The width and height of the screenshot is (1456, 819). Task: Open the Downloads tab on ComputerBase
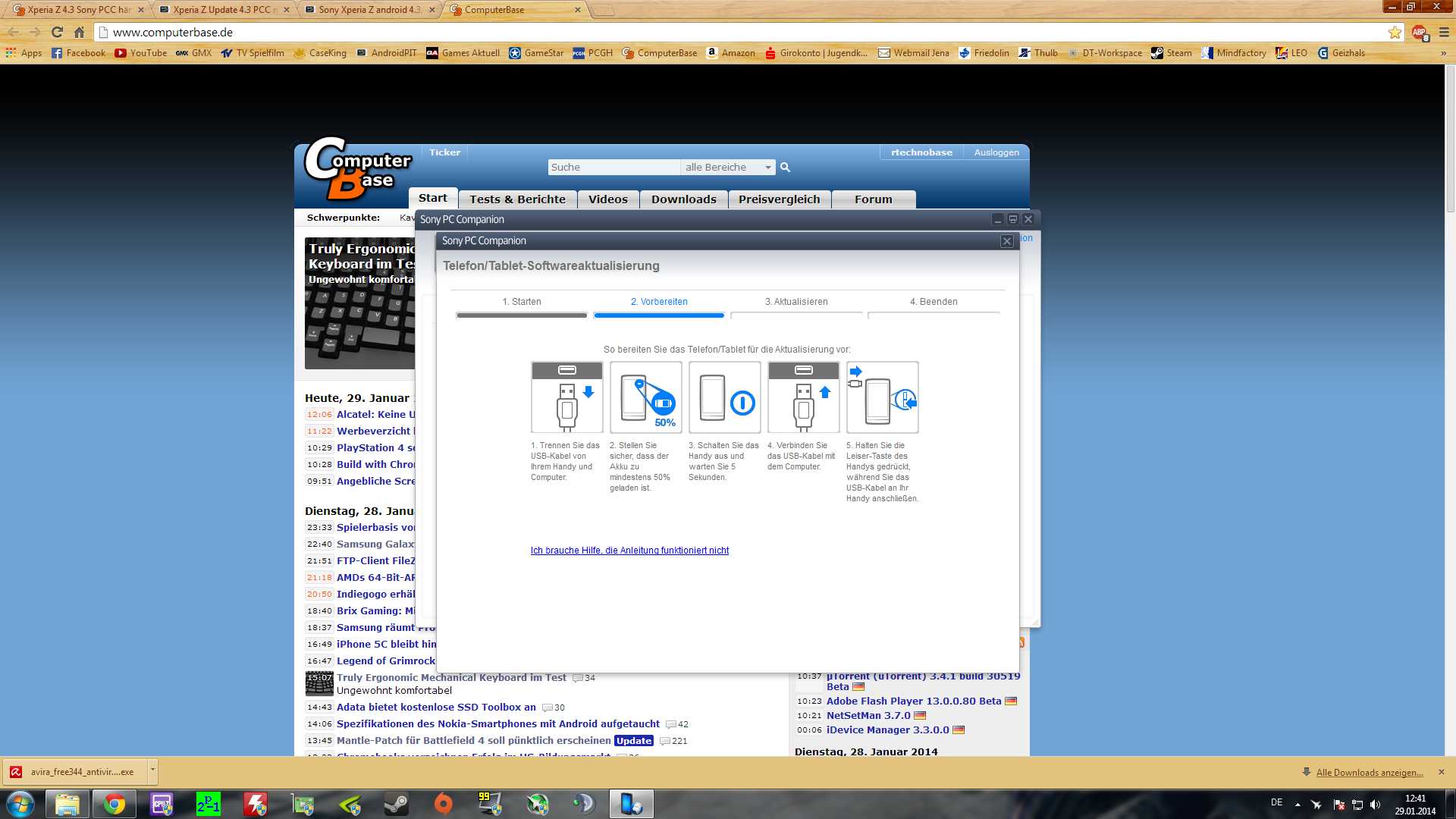pos(683,199)
